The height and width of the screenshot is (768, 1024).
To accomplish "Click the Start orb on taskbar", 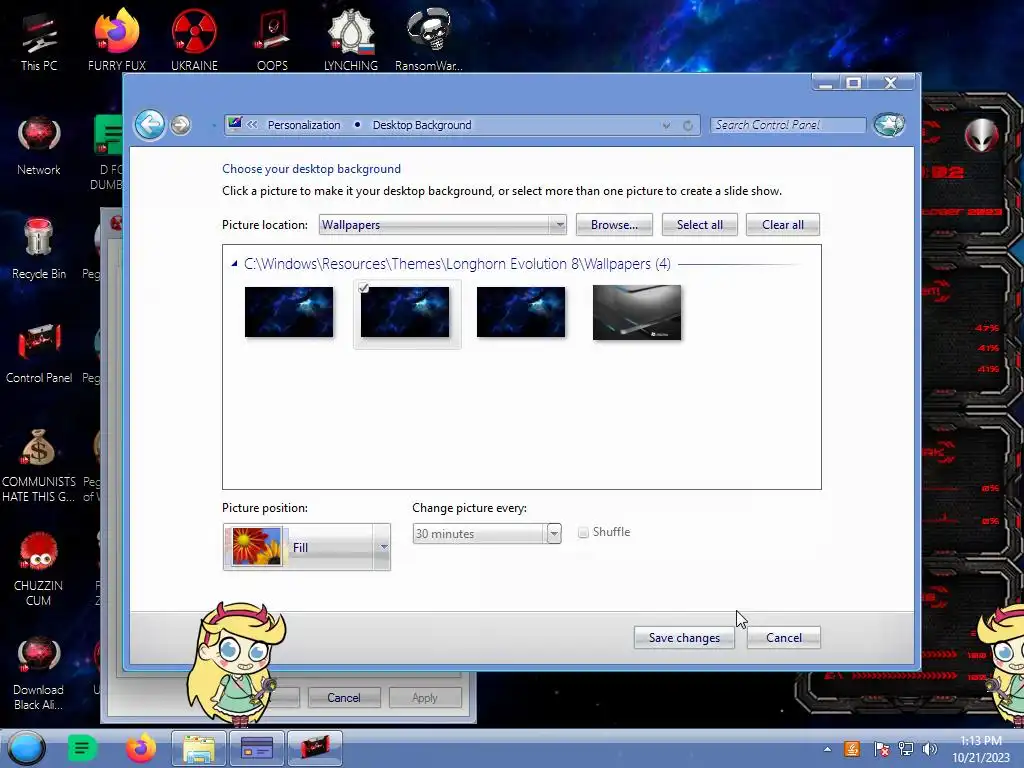I will 27,748.
